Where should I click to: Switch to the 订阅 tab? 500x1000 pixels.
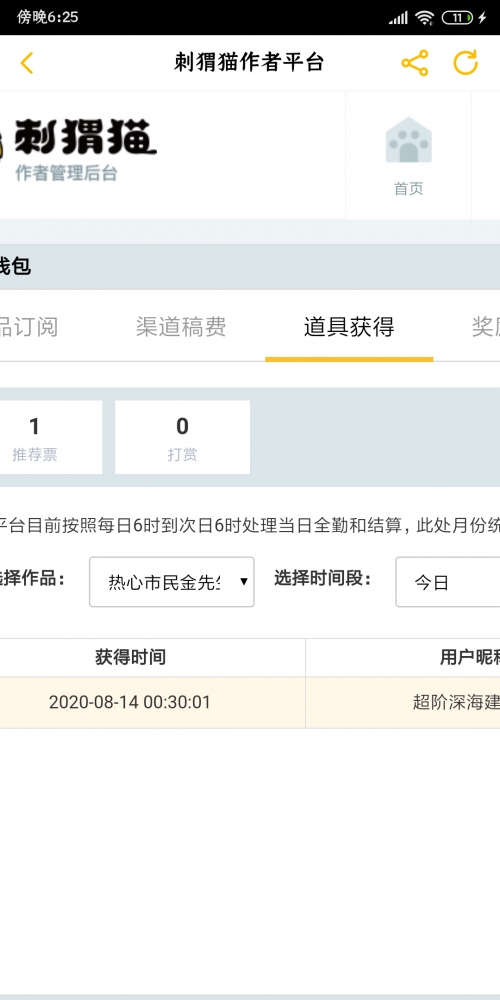(29, 327)
